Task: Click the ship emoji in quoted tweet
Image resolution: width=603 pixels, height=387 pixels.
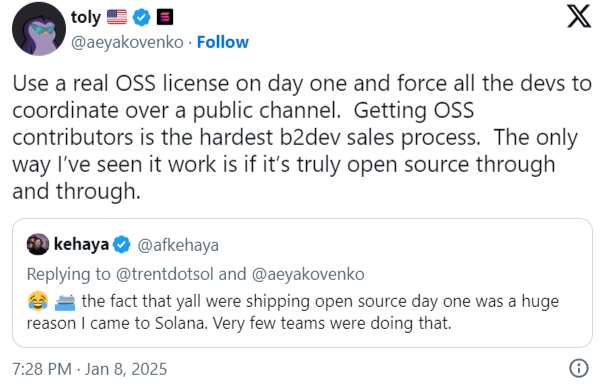Action: click(x=65, y=302)
